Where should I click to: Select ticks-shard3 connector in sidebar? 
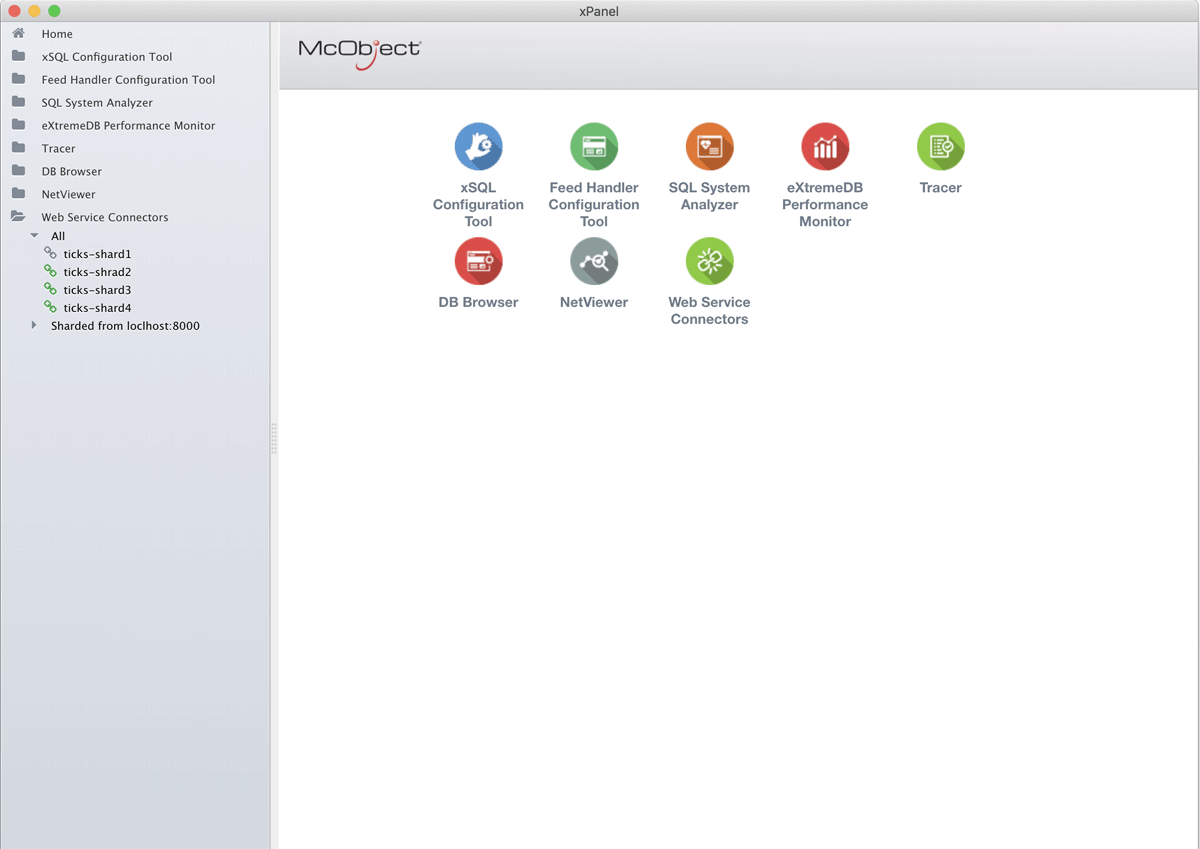tap(97, 290)
